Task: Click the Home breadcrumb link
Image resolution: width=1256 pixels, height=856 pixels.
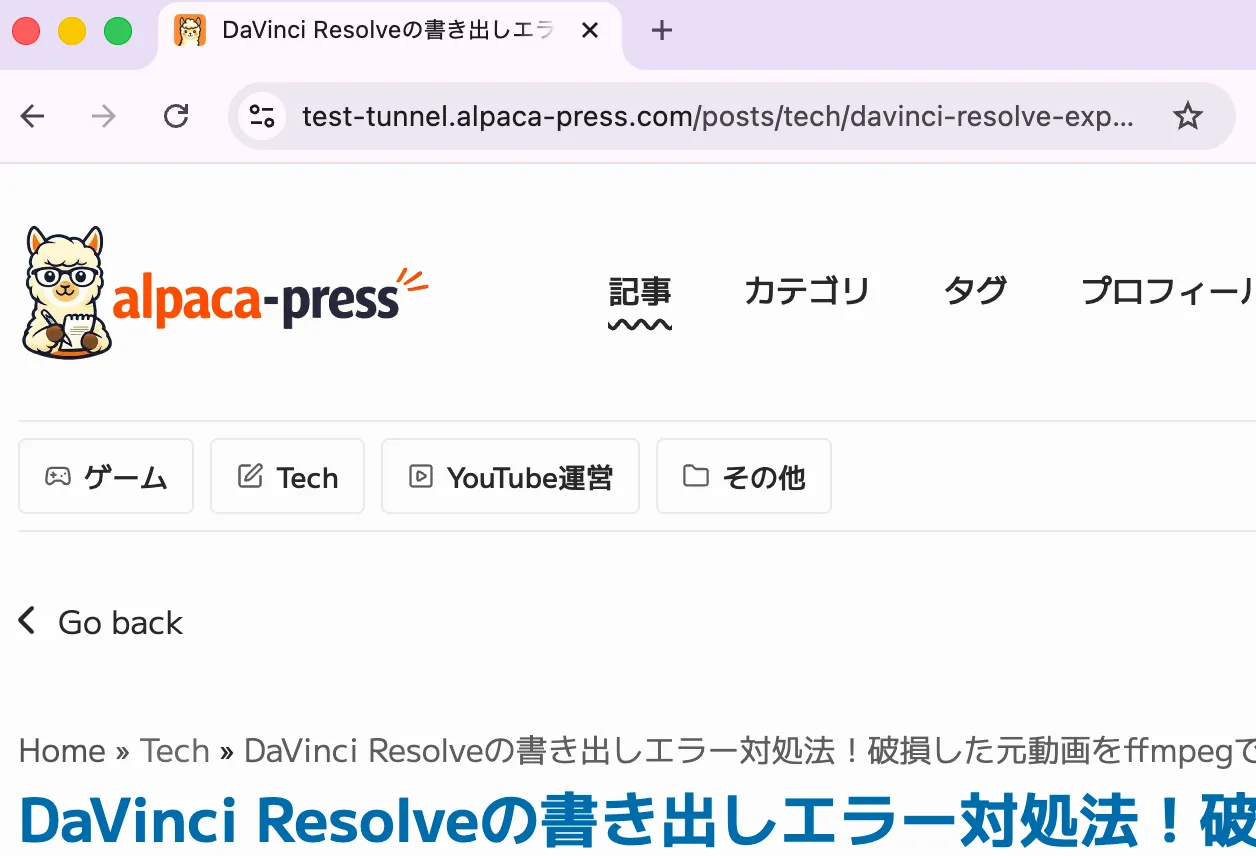Action: 62,750
